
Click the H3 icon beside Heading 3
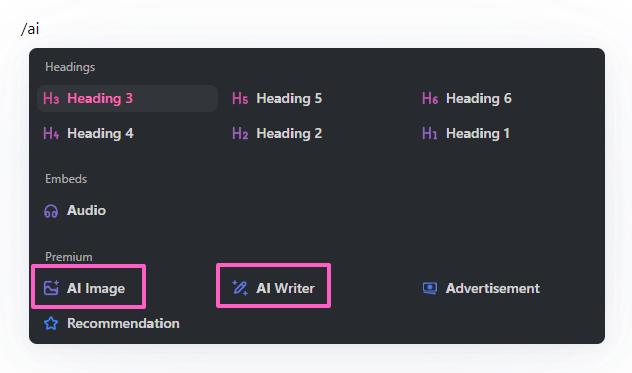[x=51, y=98]
